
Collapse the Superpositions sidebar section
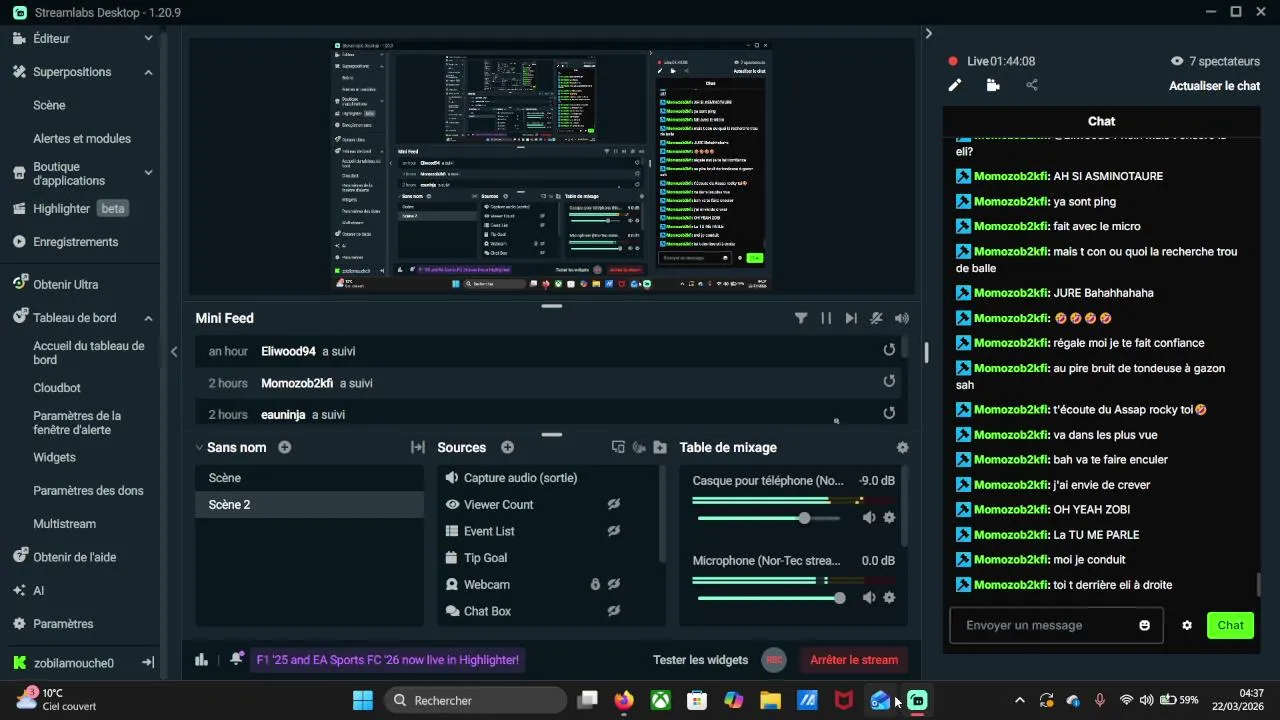point(148,72)
